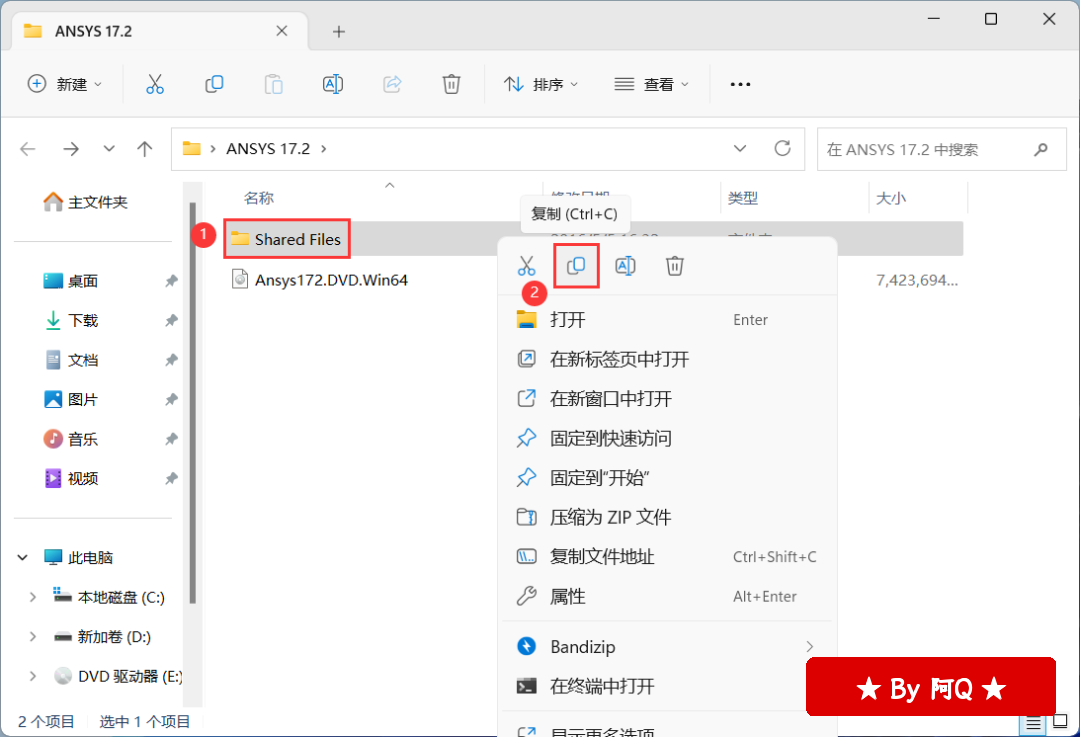The height and width of the screenshot is (737, 1080).
Task: Click the toolbar Cut scissors icon
Action: coord(155,84)
